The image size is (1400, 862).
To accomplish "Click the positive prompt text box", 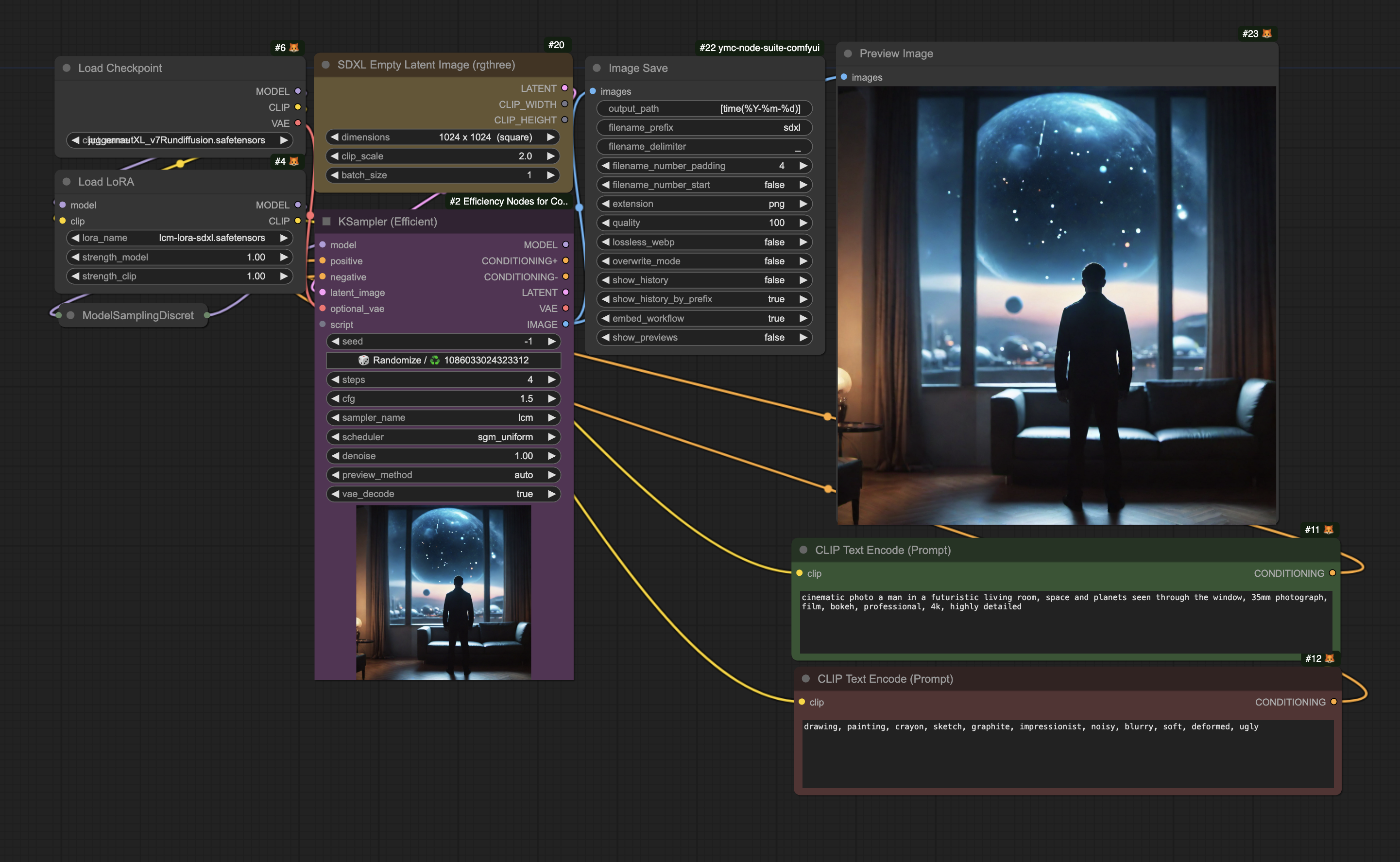I will point(1064,622).
